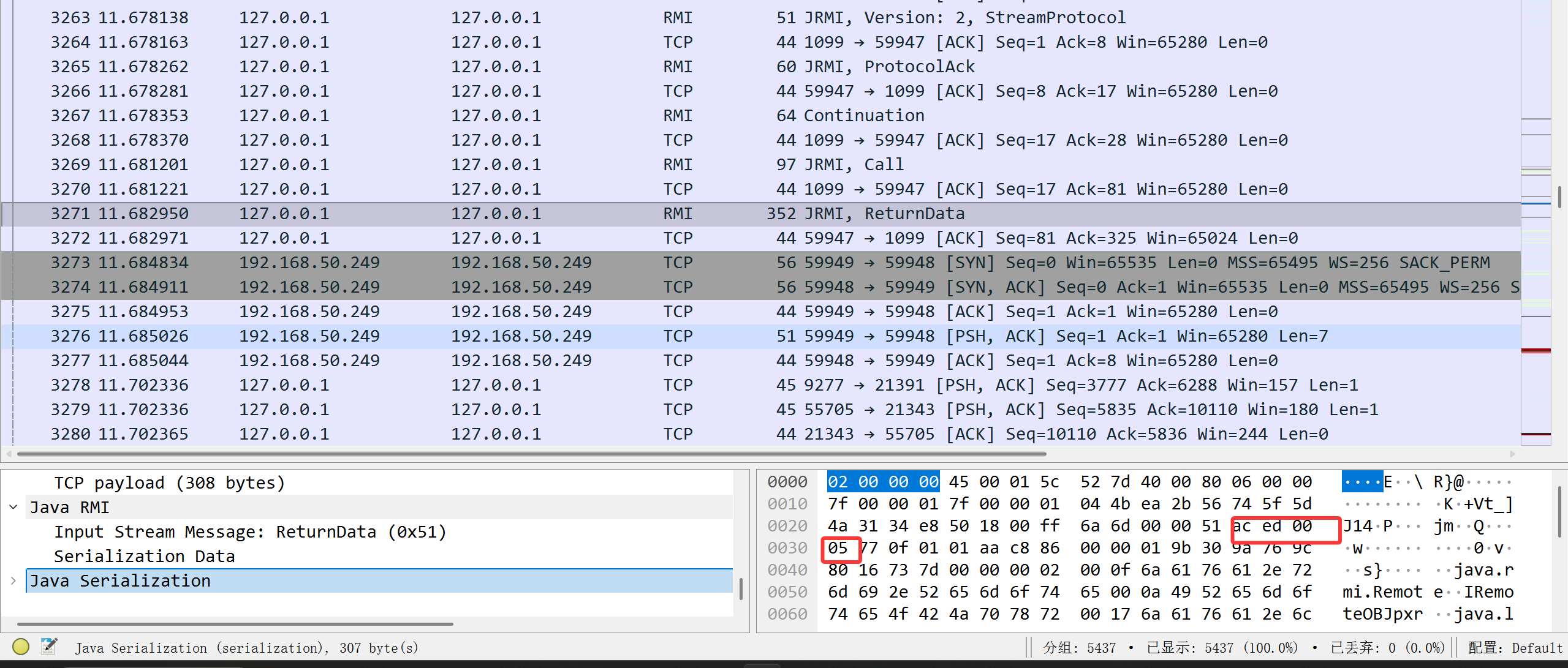Image resolution: width=1568 pixels, height=668 pixels.
Task: Collapse the Java RMI tree node
Action: pos(13,507)
